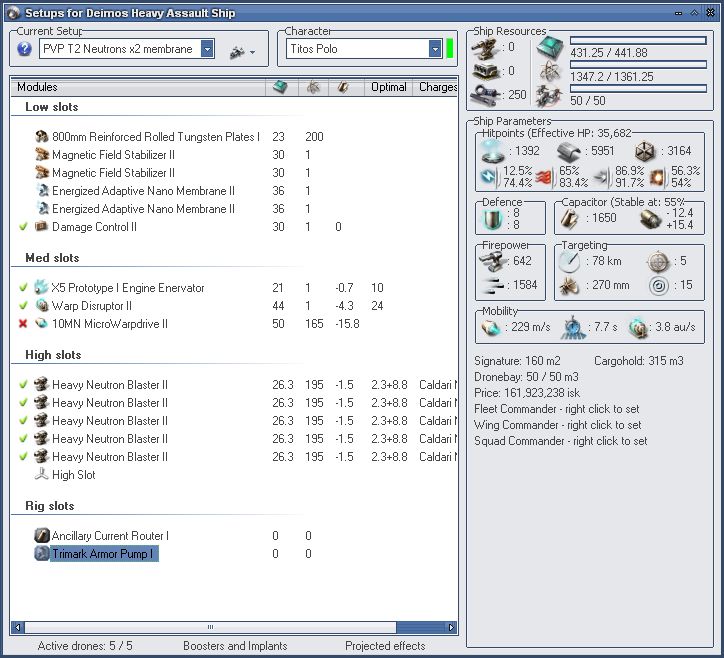Image resolution: width=724 pixels, height=658 pixels.
Task: Toggle Damage Control II active checkmark
Action: pyautogui.click(x=23, y=226)
